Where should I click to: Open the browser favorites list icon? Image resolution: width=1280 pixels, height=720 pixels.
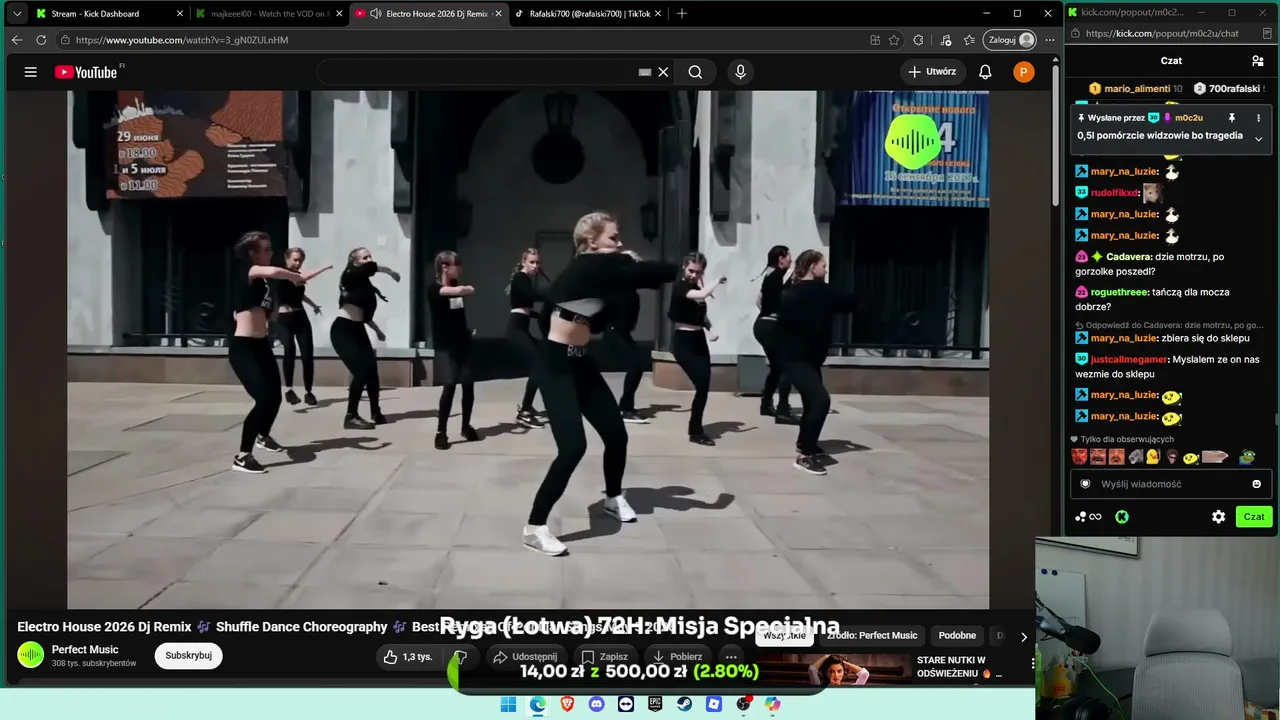tap(969, 40)
